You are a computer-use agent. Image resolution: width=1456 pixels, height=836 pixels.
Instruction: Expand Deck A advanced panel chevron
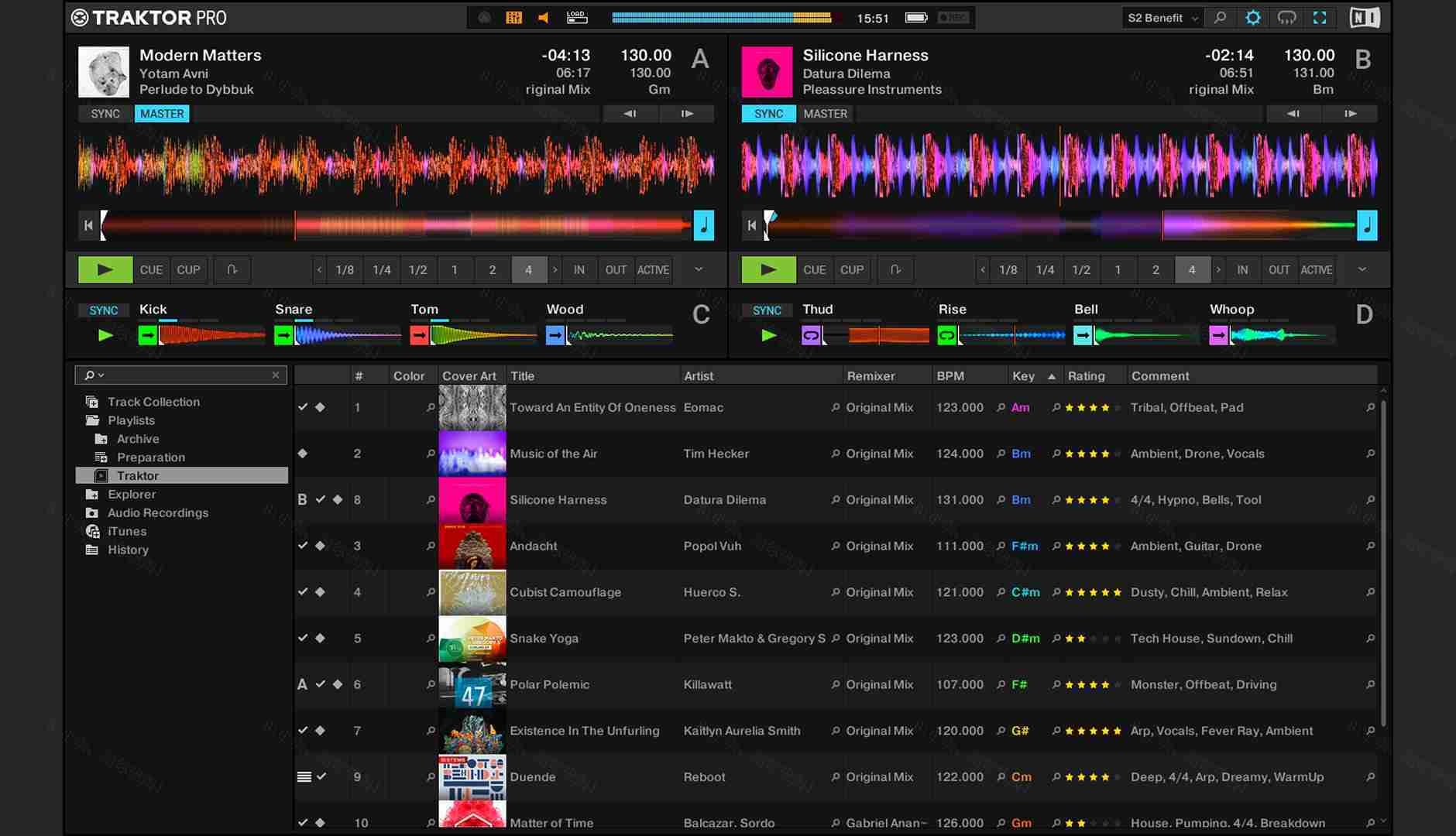tap(699, 269)
